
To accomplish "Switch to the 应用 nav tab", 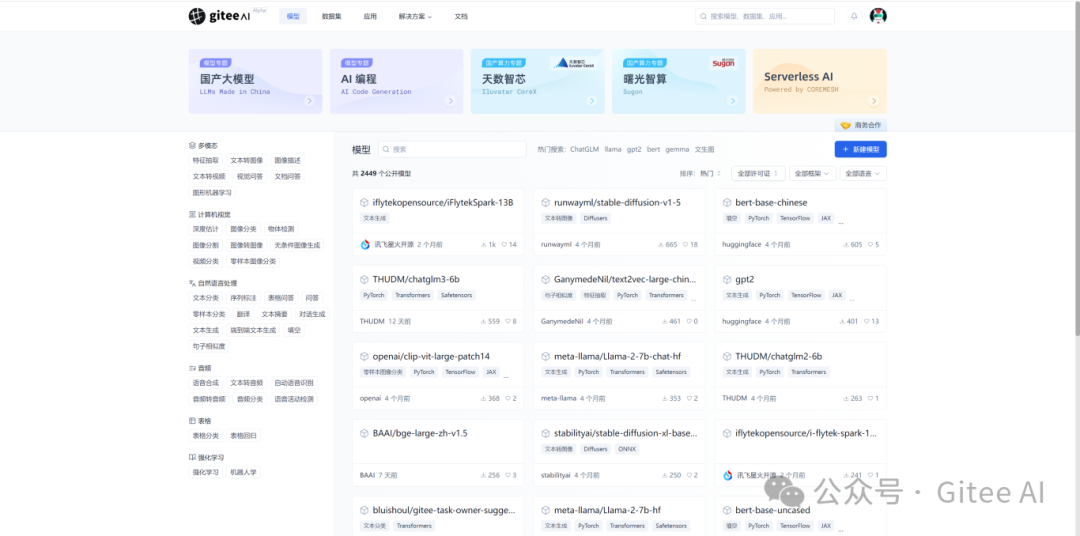I will (x=370, y=17).
